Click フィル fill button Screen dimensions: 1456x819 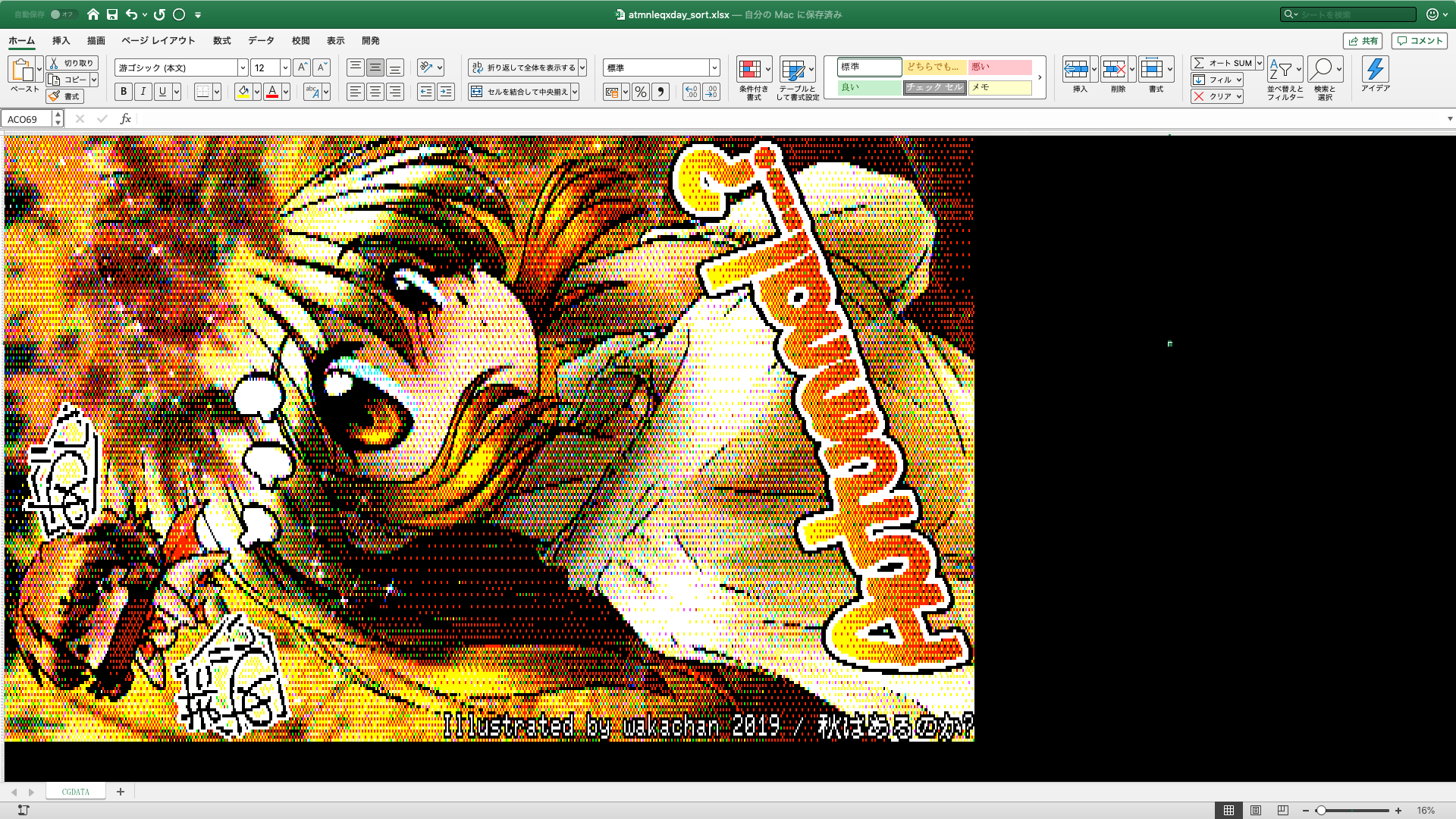pos(1216,80)
